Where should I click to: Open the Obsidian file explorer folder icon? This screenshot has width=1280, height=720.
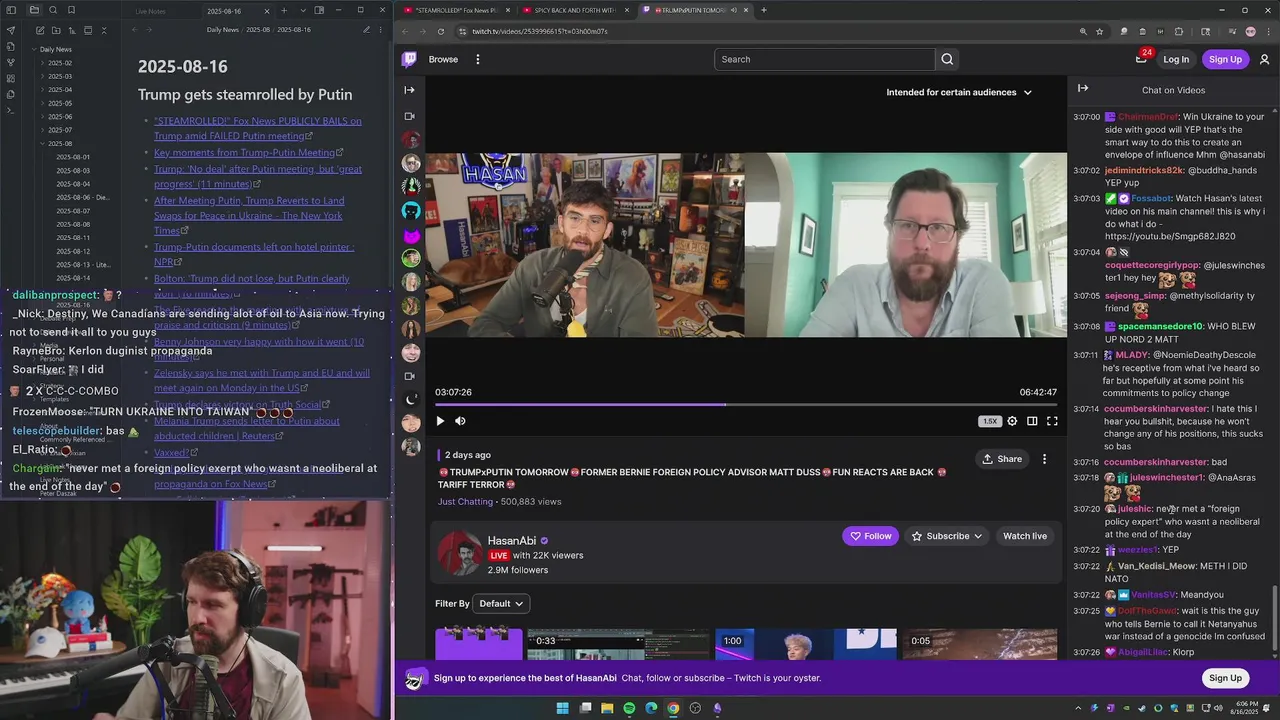(34, 10)
